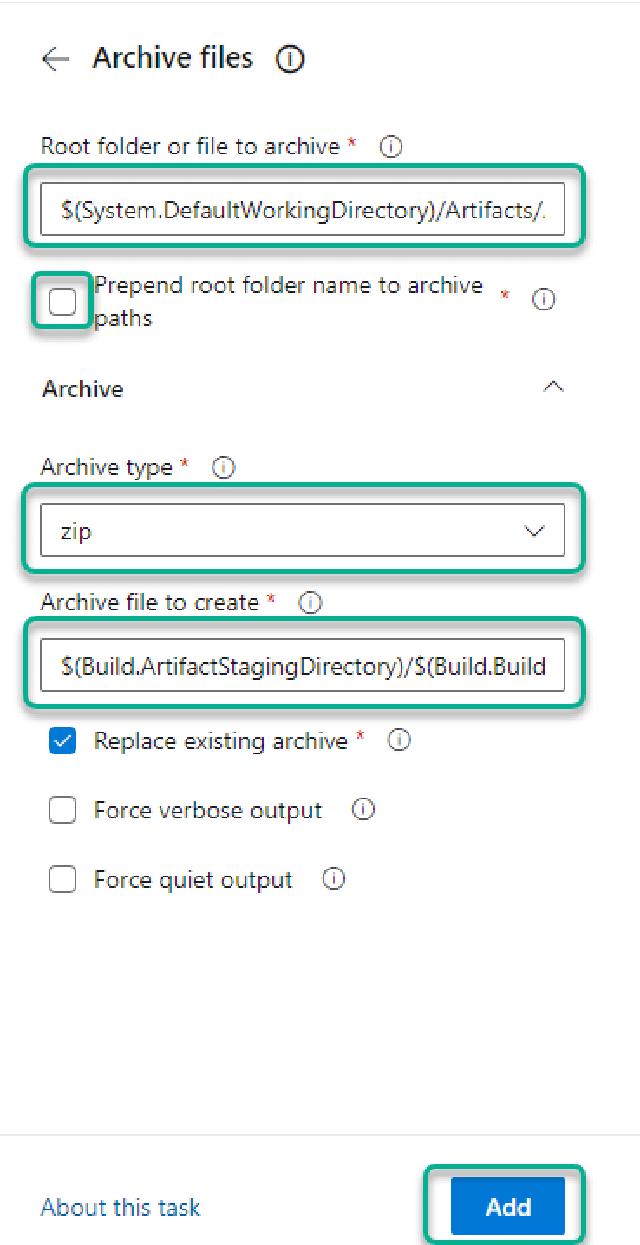Click info icon beside Force quiet output
Viewport: 640px width, 1245px height.
coord(333,879)
